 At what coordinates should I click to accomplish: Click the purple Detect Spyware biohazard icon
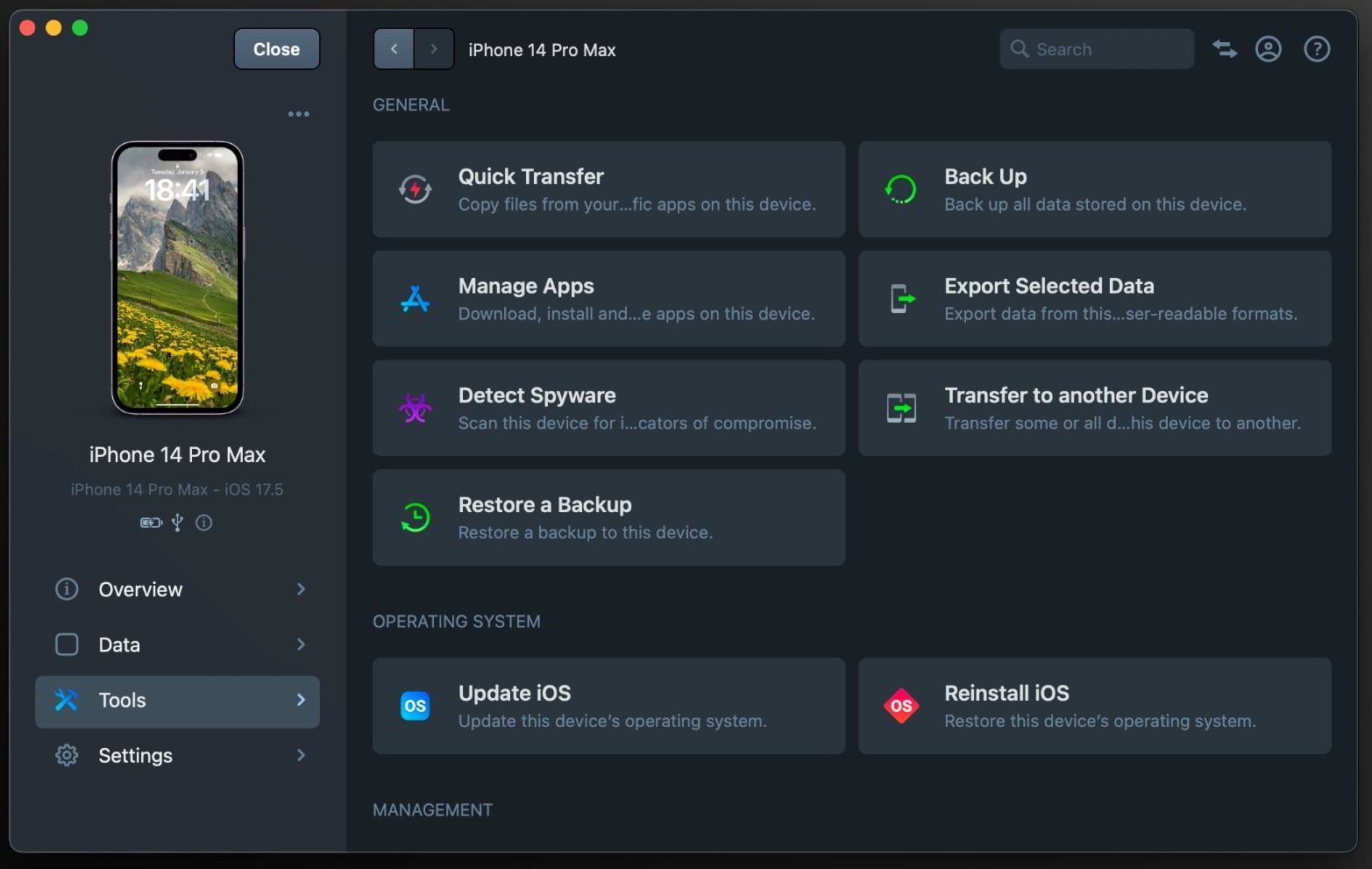click(416, 408)
